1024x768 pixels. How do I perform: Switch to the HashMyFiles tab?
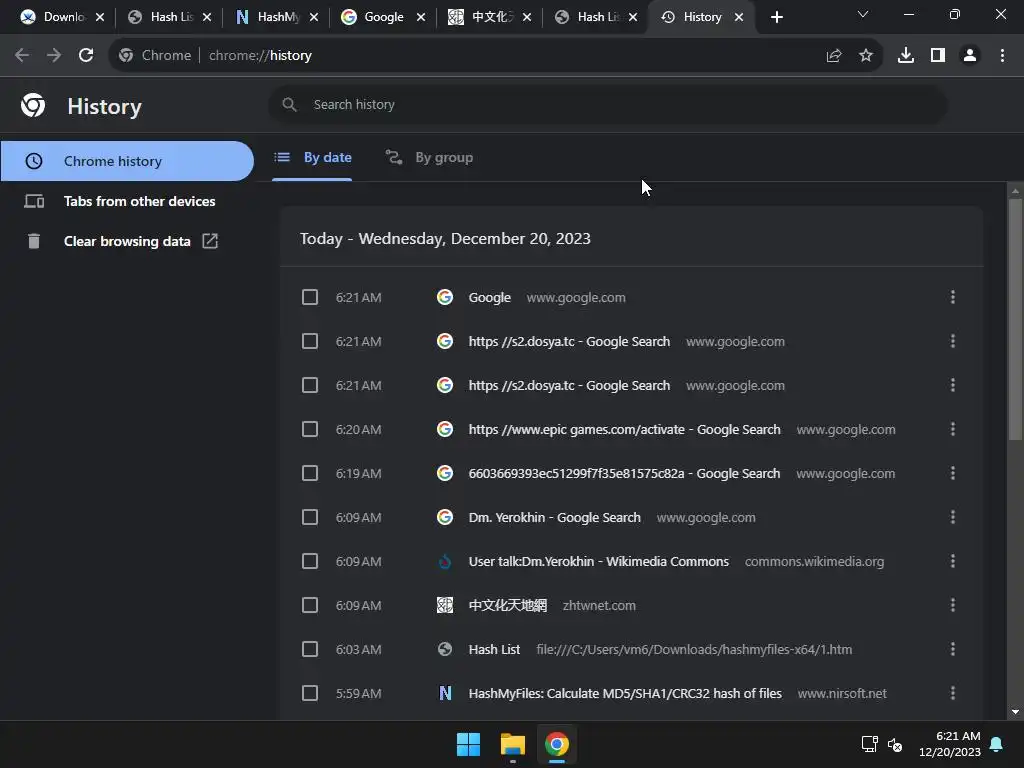pos(276,17)
